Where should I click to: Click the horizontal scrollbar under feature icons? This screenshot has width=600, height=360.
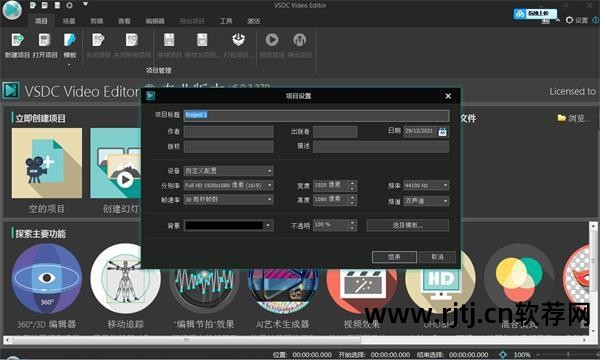(186, 340)
